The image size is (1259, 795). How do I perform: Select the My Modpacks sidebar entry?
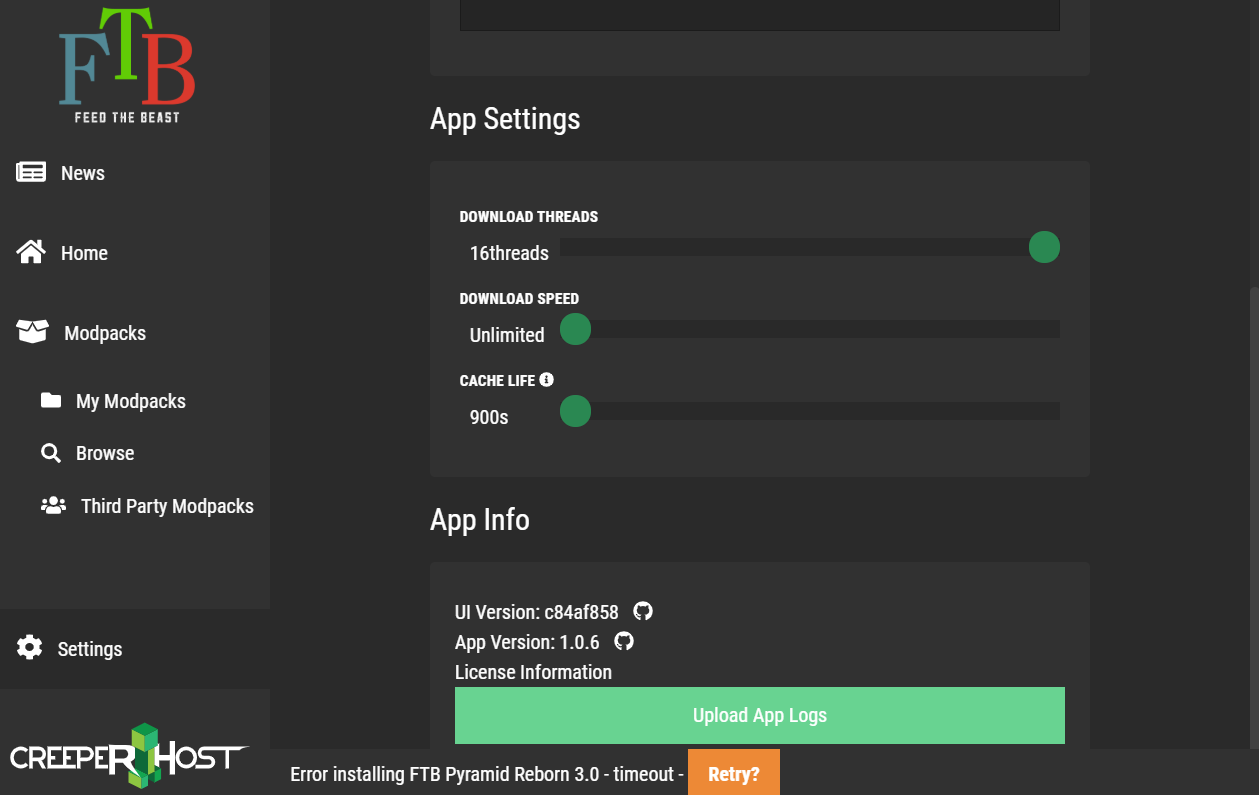click(130, 400)
